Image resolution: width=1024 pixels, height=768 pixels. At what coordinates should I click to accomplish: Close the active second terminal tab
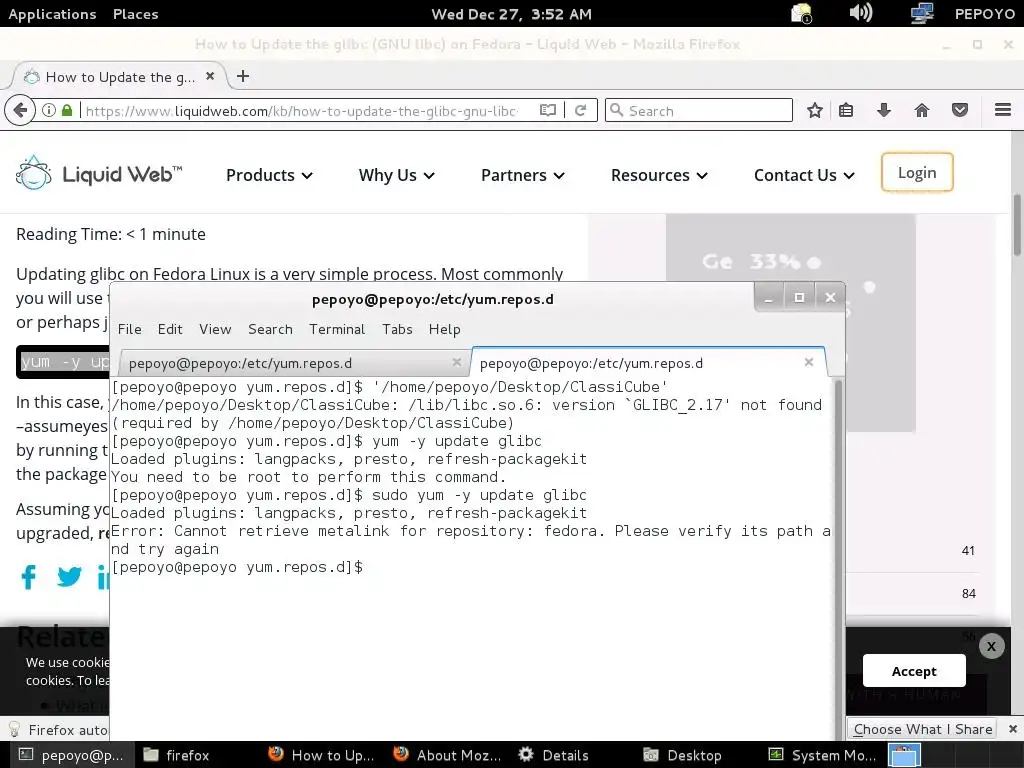[808, 362]
